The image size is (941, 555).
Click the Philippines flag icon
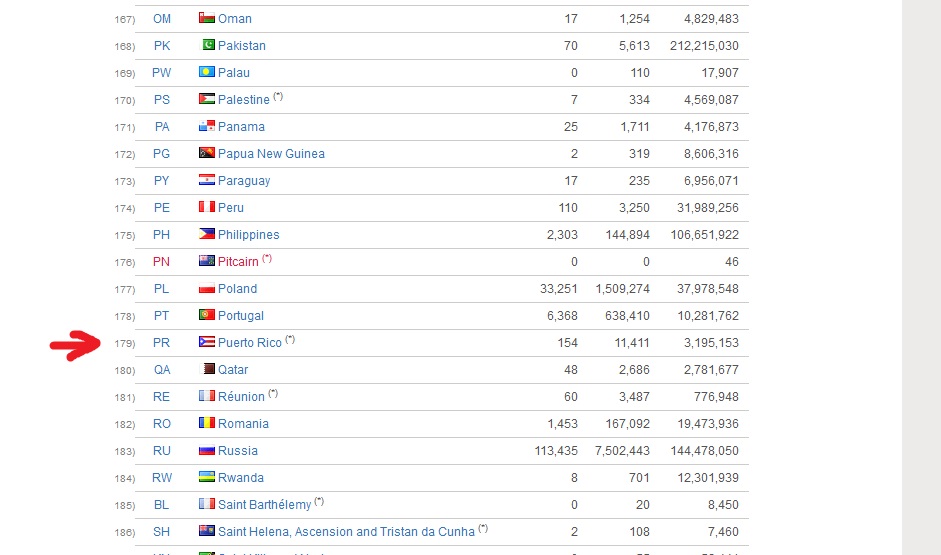tap(207, 235)
